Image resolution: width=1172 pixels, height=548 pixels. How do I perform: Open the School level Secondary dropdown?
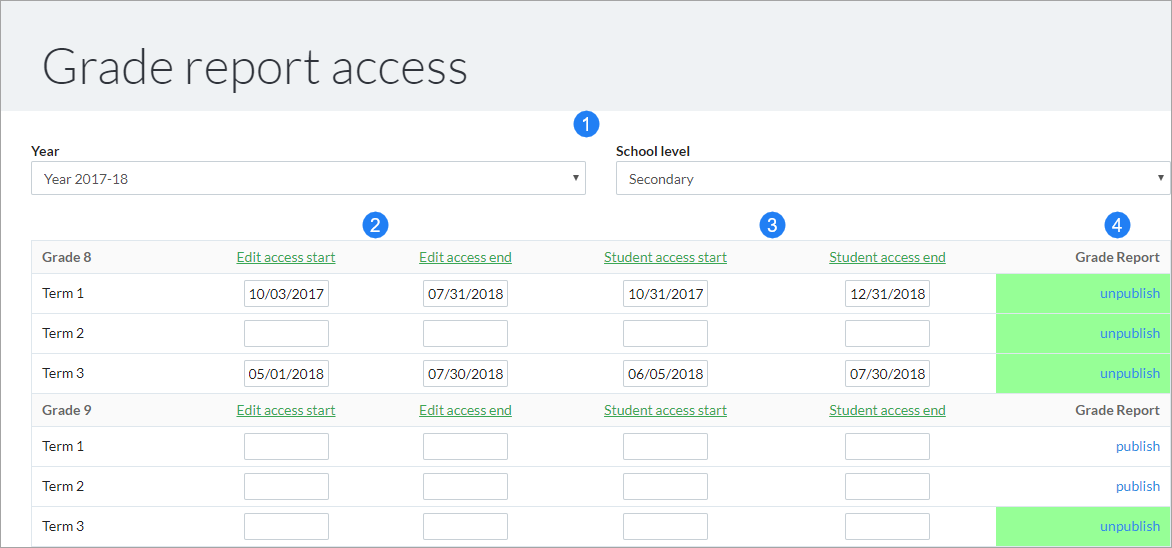tap(892, 179)
